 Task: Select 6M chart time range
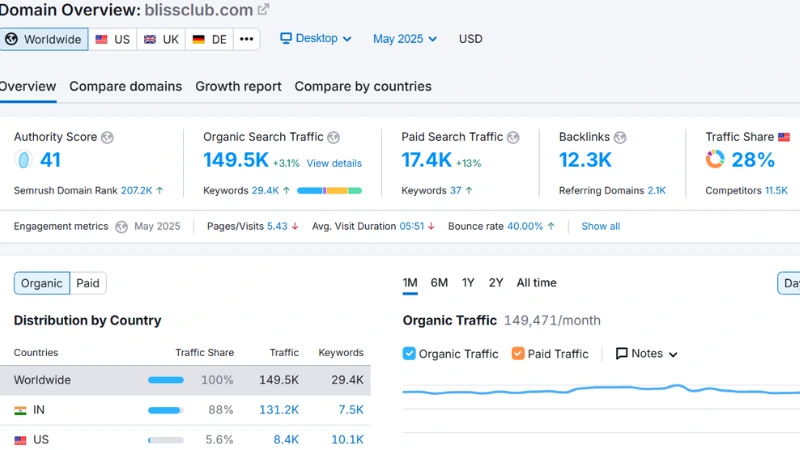coord(439,283)
